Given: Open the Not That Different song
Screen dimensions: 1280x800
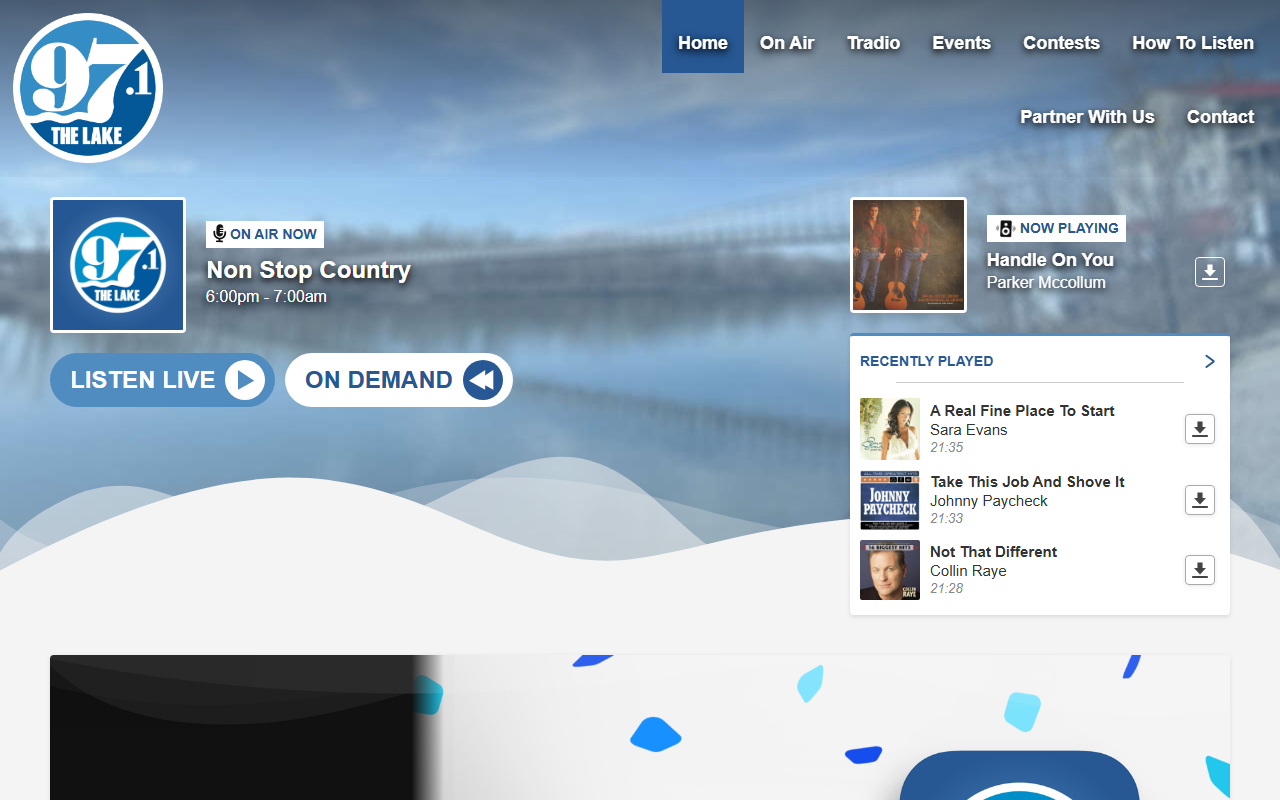Looking at the screenshot, I should pos(993,552).
